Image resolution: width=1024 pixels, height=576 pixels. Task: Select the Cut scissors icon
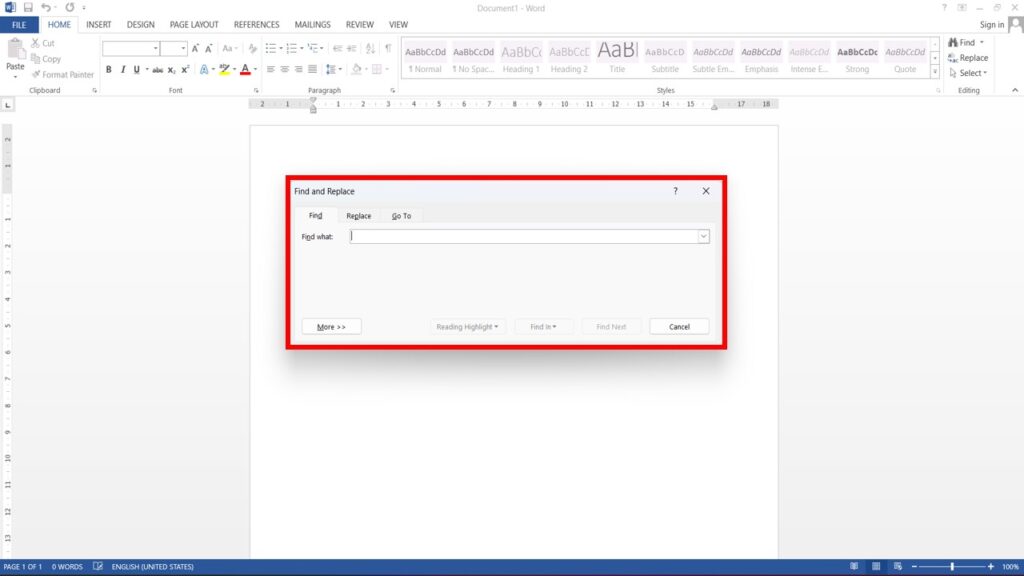(x=36, y=43)
